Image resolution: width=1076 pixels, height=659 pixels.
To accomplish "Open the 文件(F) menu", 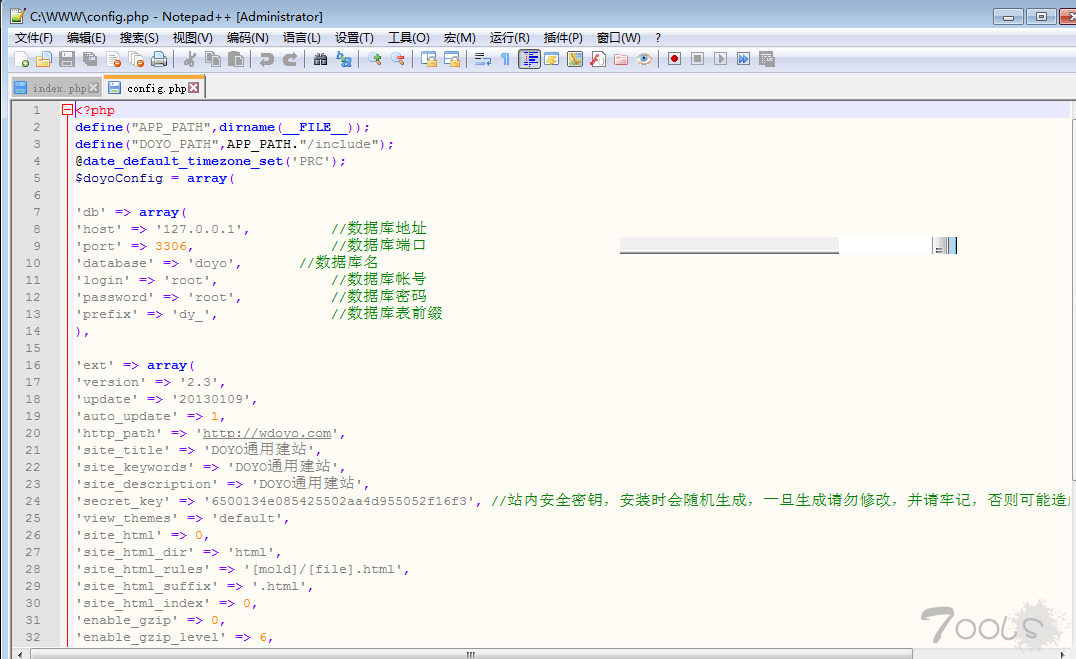I will [34, 38].
